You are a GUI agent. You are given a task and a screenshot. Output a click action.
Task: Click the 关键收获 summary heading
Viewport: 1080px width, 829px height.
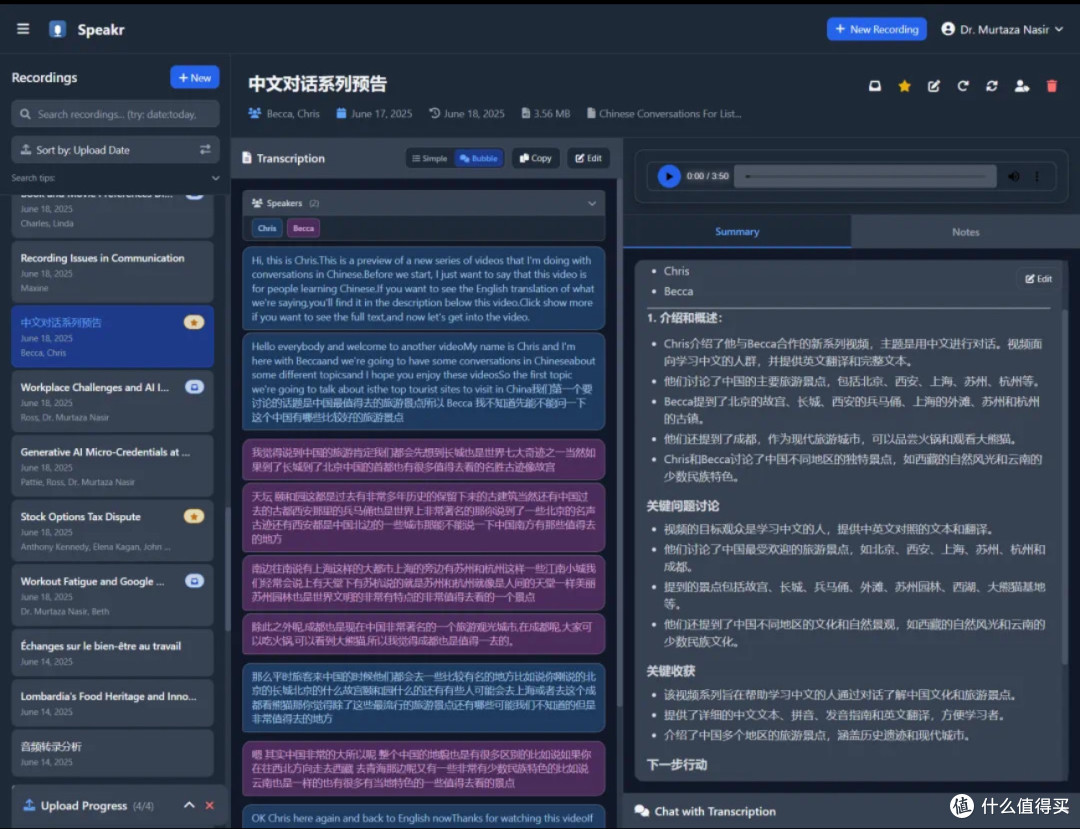click(671, 671)
